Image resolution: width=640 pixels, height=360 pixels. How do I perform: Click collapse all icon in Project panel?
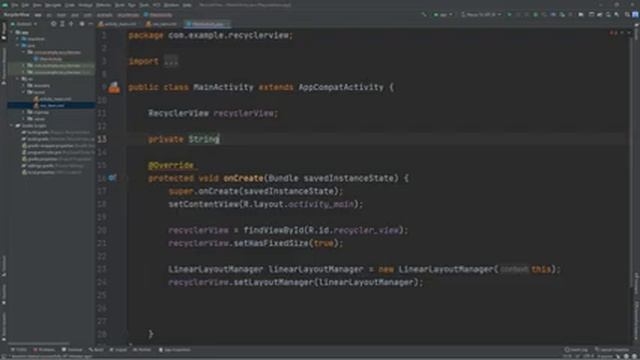point(71,24)
